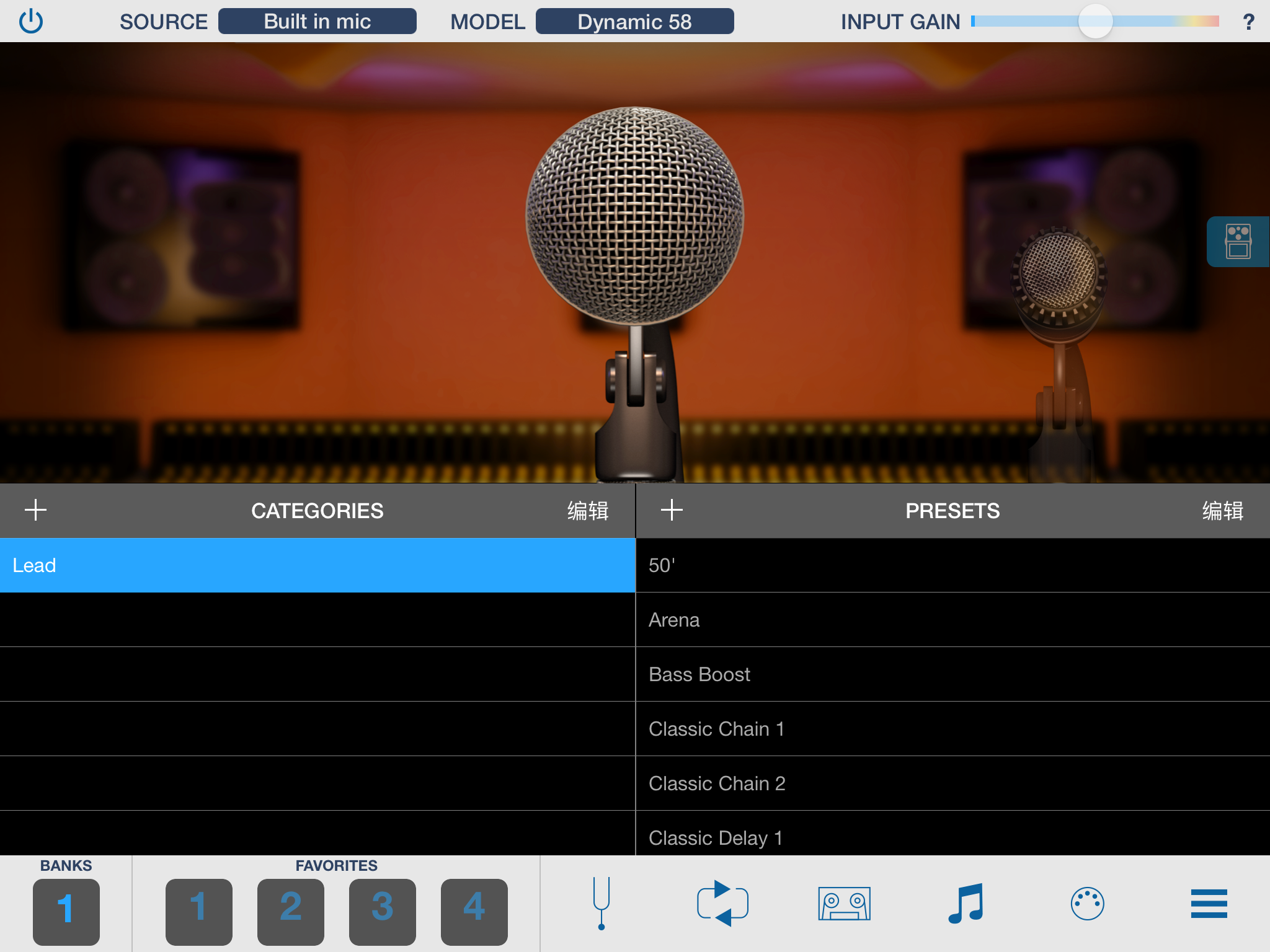Activate favorite slot 4

[474, 911]
